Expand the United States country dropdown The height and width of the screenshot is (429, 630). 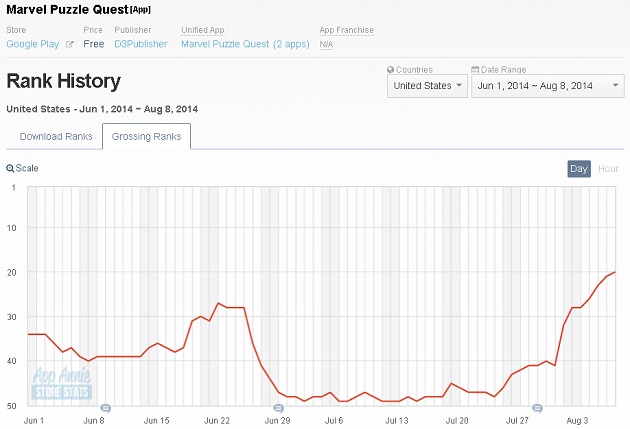point(427,86)
